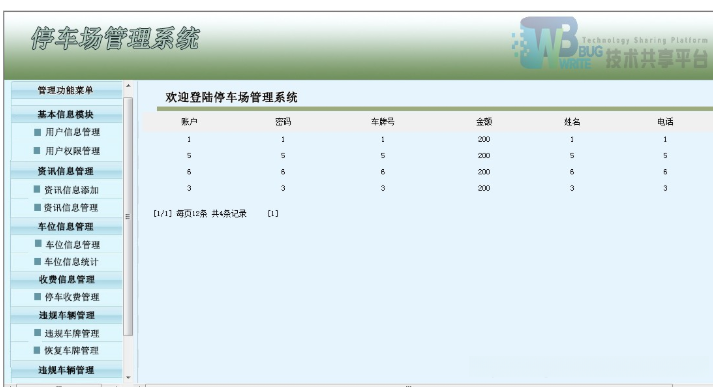Click the sidebar vertical scrollbar thumb
The width and height of the screenshot is (713, 387).
click(x=128, y=216)
